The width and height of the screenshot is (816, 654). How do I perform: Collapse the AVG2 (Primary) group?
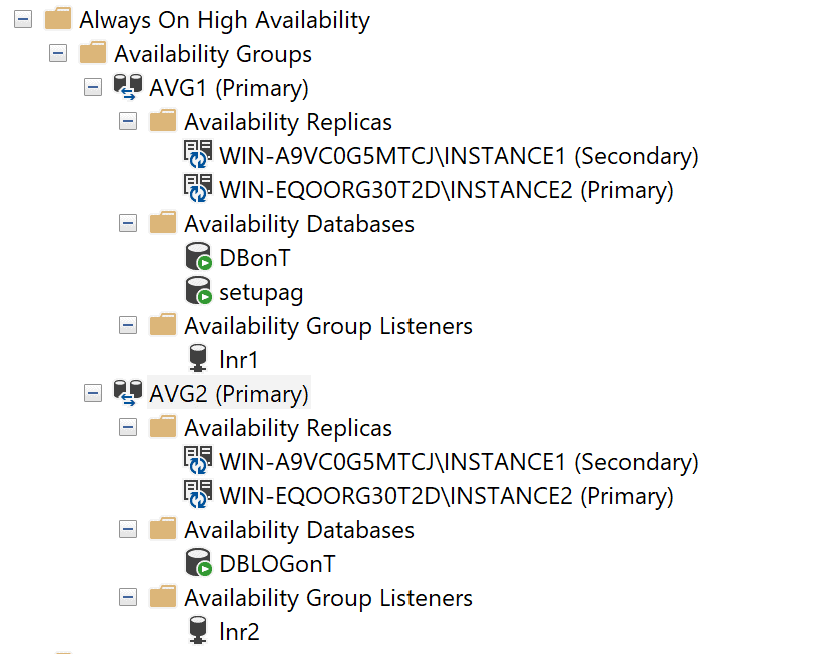click(93, 394)
